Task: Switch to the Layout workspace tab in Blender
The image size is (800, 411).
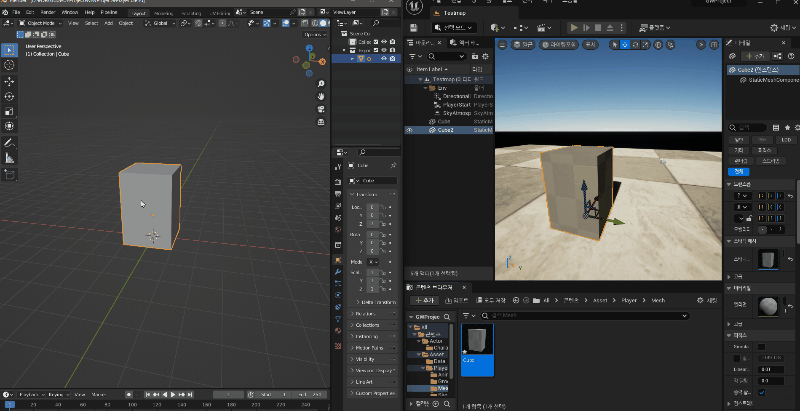Action: pyautogui.click(x=138, y=13)
